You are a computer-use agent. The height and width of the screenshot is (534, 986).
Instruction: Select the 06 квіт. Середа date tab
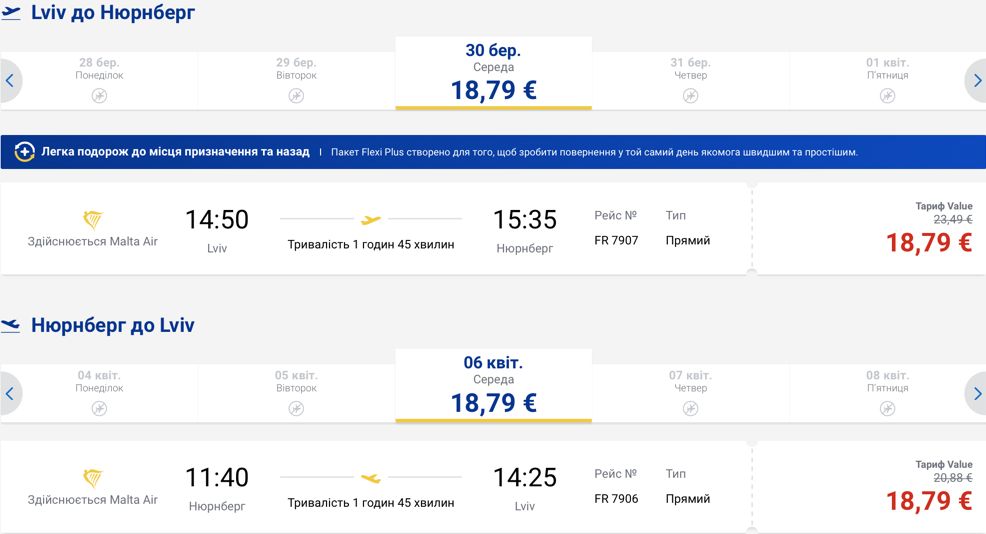(494, 386)
